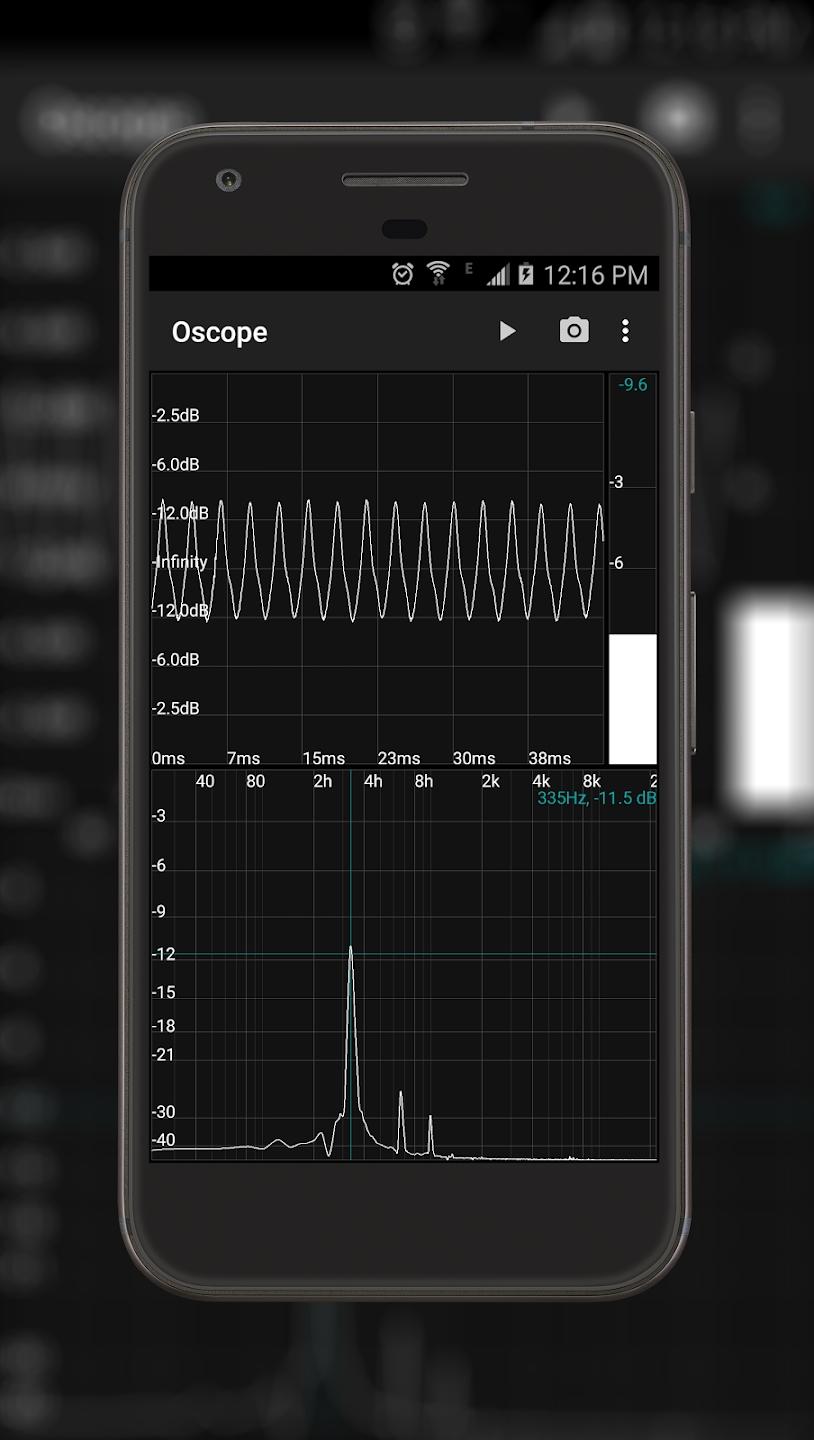Tap the alarm clock icon in the status bar
Screen dimensions: 814x1440
tap(402, 273)
